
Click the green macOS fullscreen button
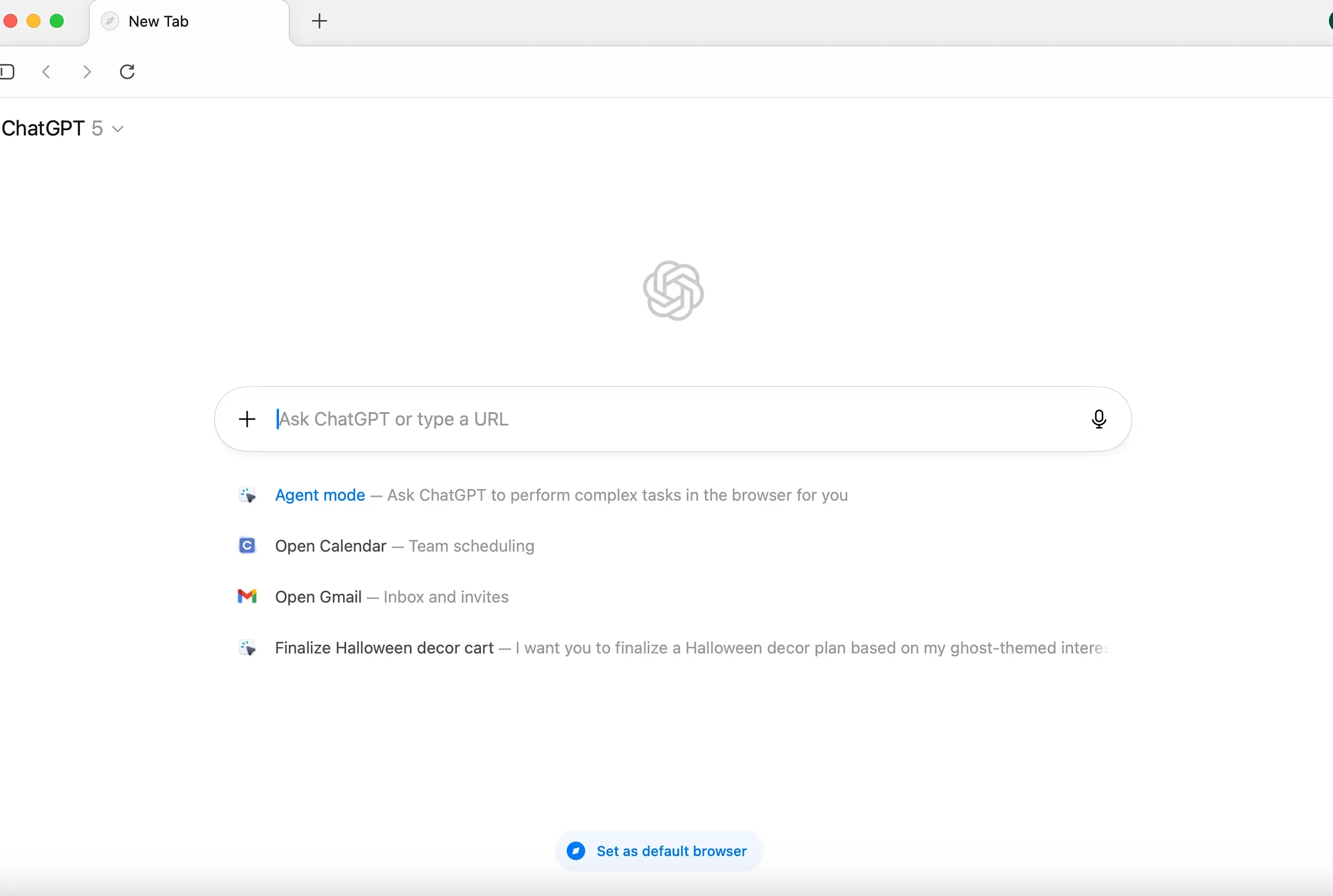pos(57,21)
